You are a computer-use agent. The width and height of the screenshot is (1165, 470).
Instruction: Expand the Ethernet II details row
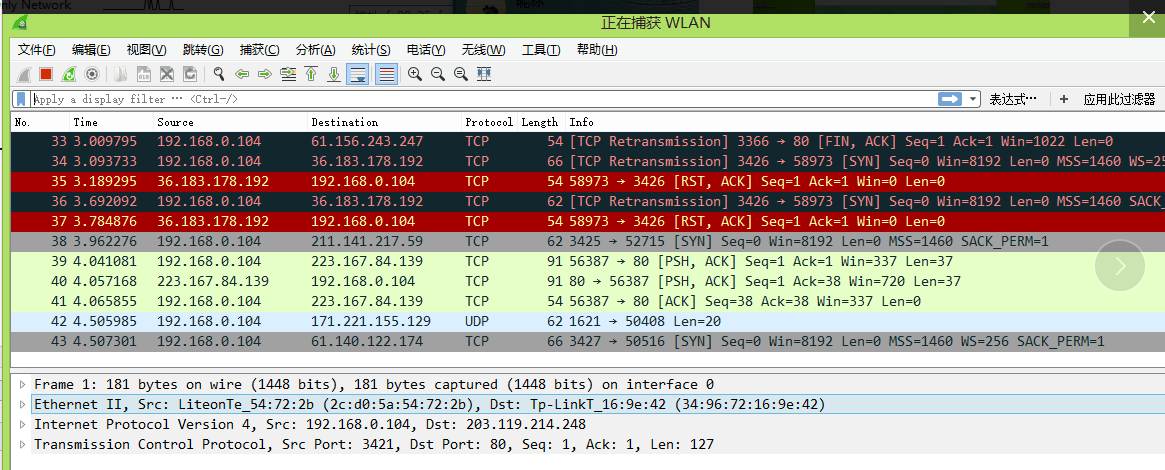click(x=22, y=404)
